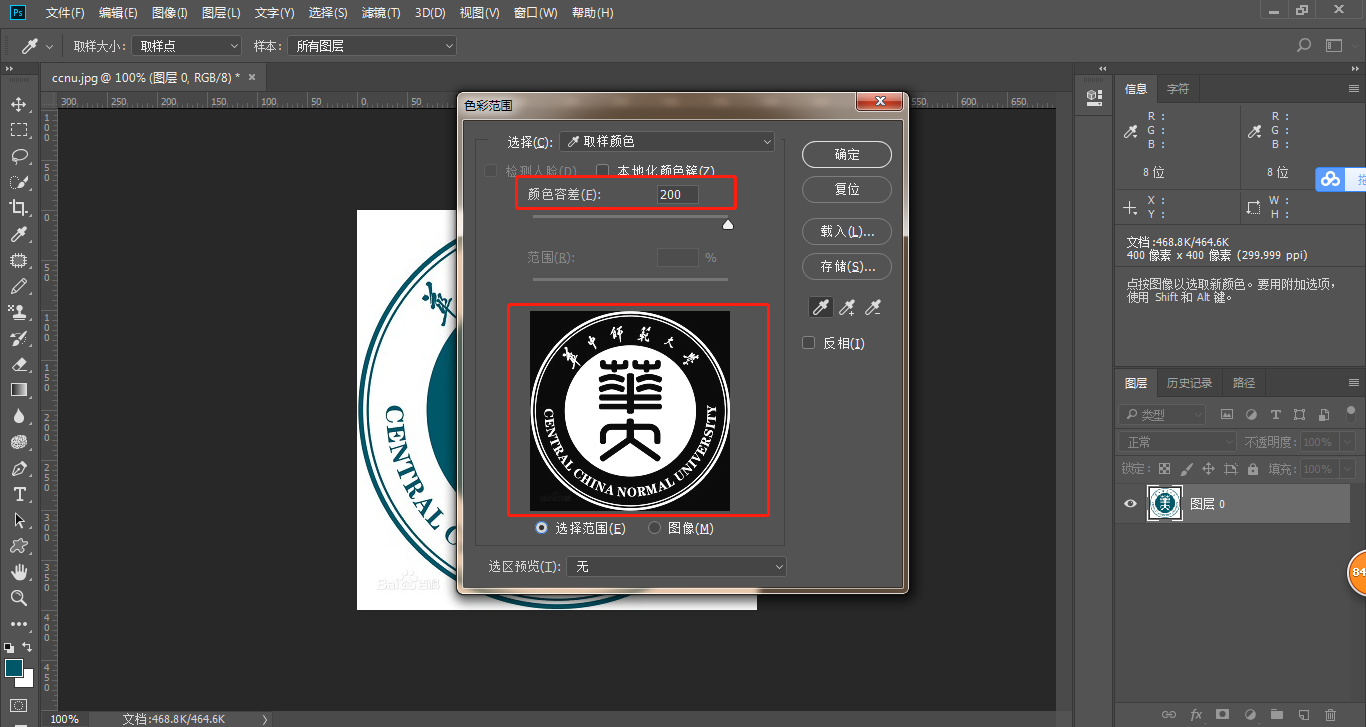Select the Eraser tool
1366x727 pixels.
pos(19,364)
